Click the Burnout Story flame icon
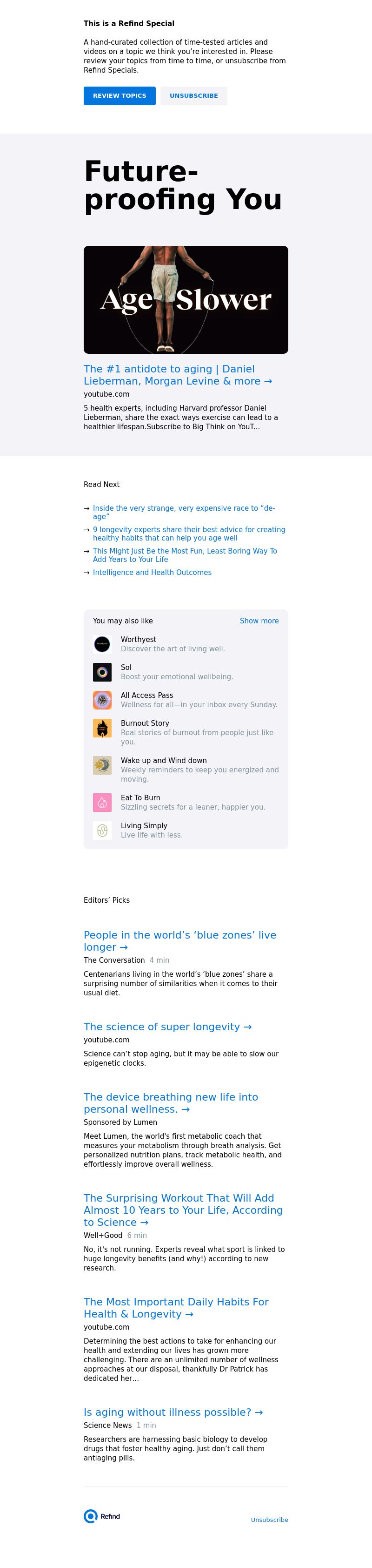 (102, 728)
